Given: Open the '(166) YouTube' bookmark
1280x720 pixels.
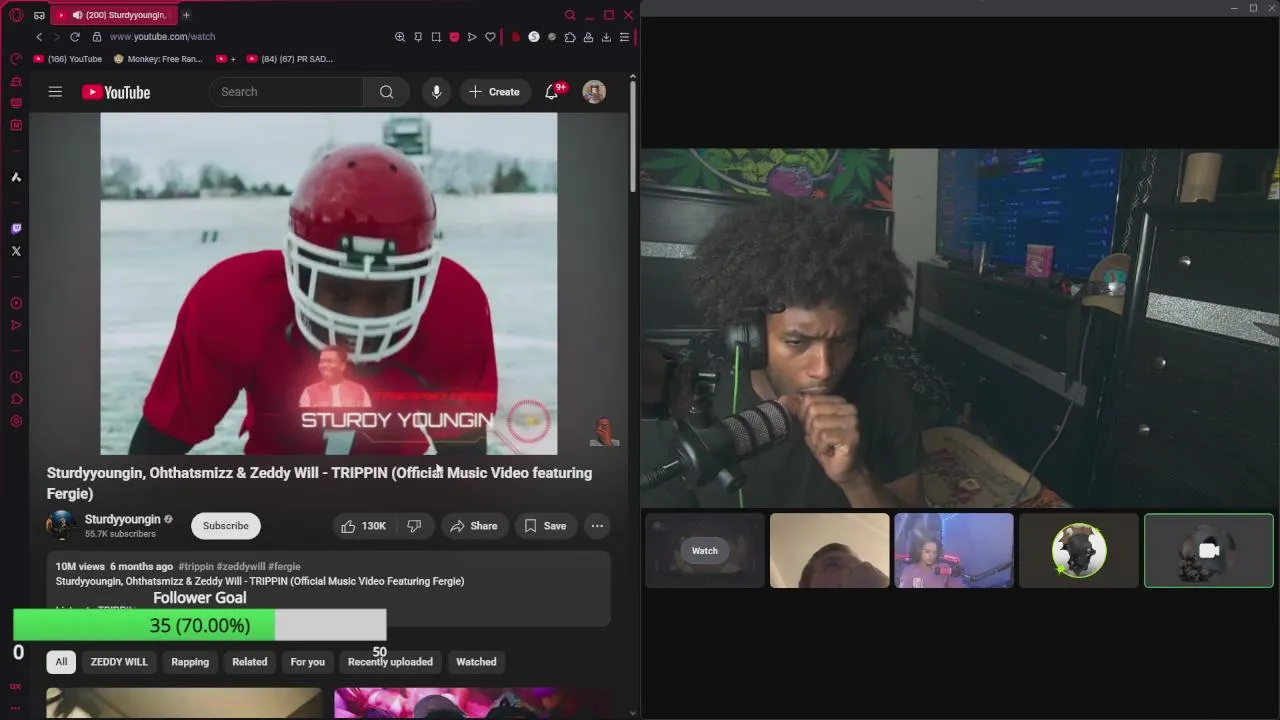Looking at the screenshot, I should pyautogui.click(x=68, y=59).
